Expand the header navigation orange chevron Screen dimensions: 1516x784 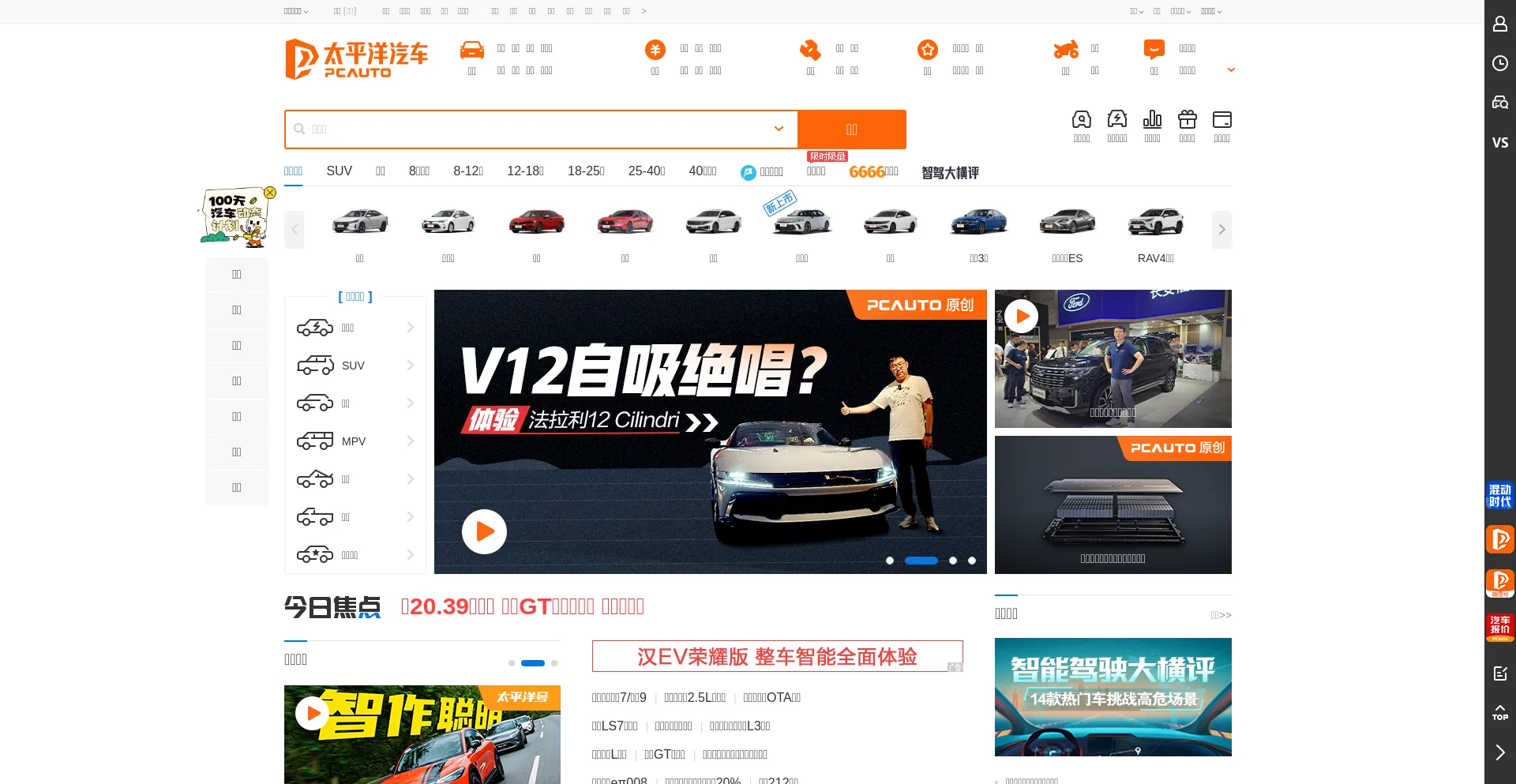(x=1231, y=69)
